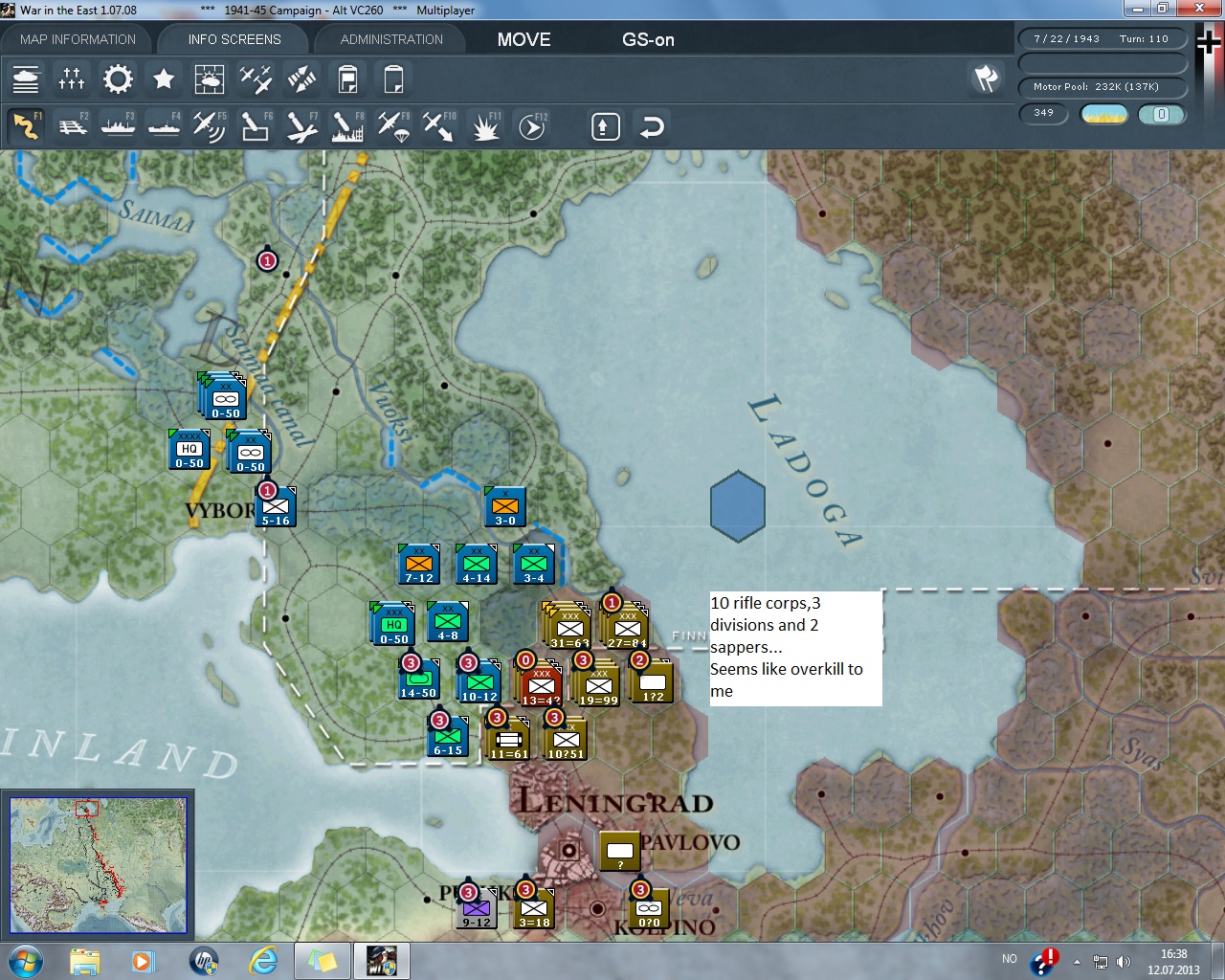Screen dimensions: 1225x980
Task: Open the losses screen with crosses icon
Action: tap(72, 78)
